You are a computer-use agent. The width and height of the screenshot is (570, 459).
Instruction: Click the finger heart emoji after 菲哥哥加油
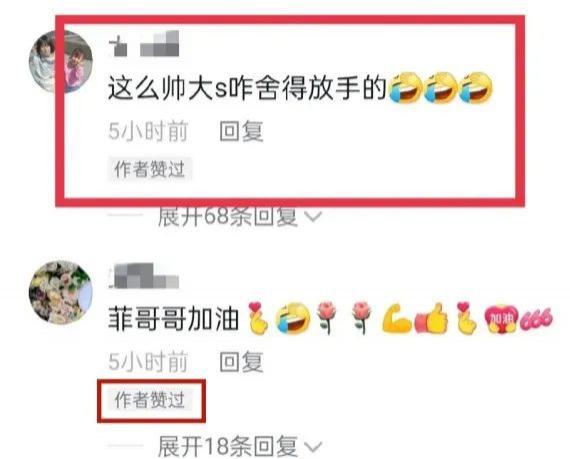pyautogui.click(x=258, y=318)
